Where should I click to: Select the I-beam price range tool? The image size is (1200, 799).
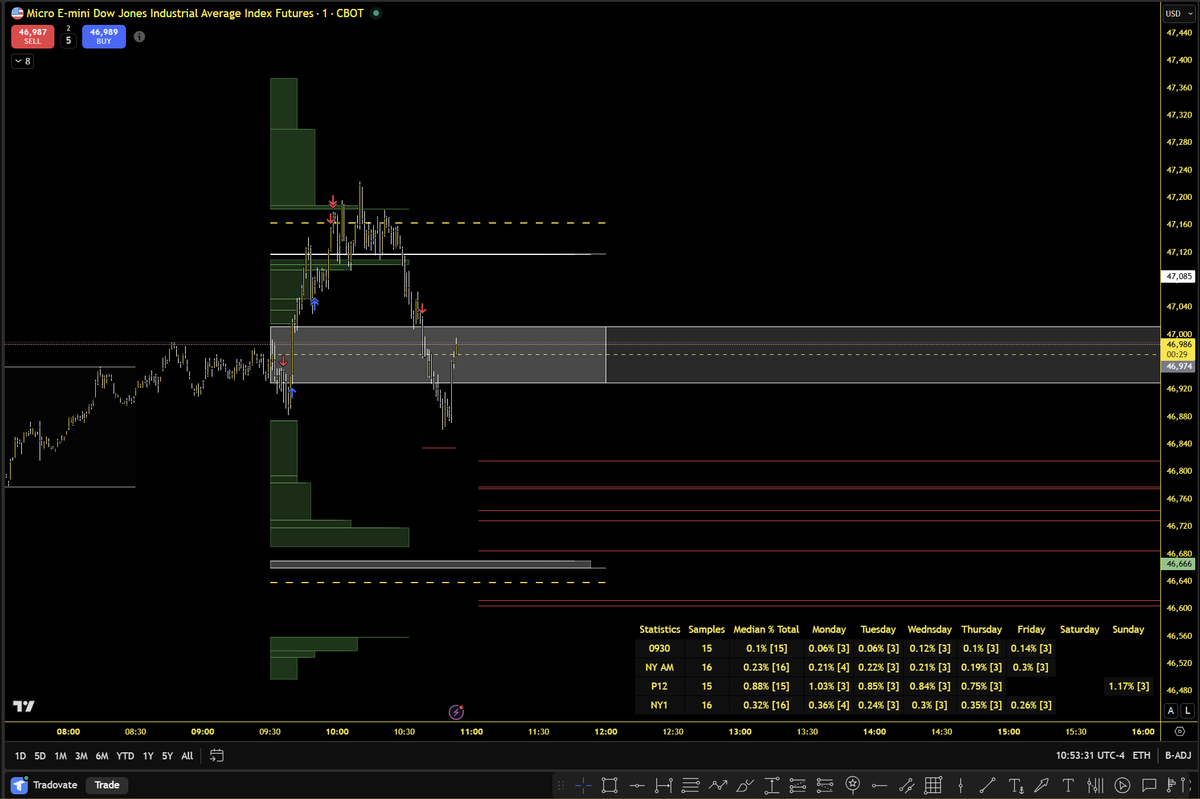coord(771,785)
